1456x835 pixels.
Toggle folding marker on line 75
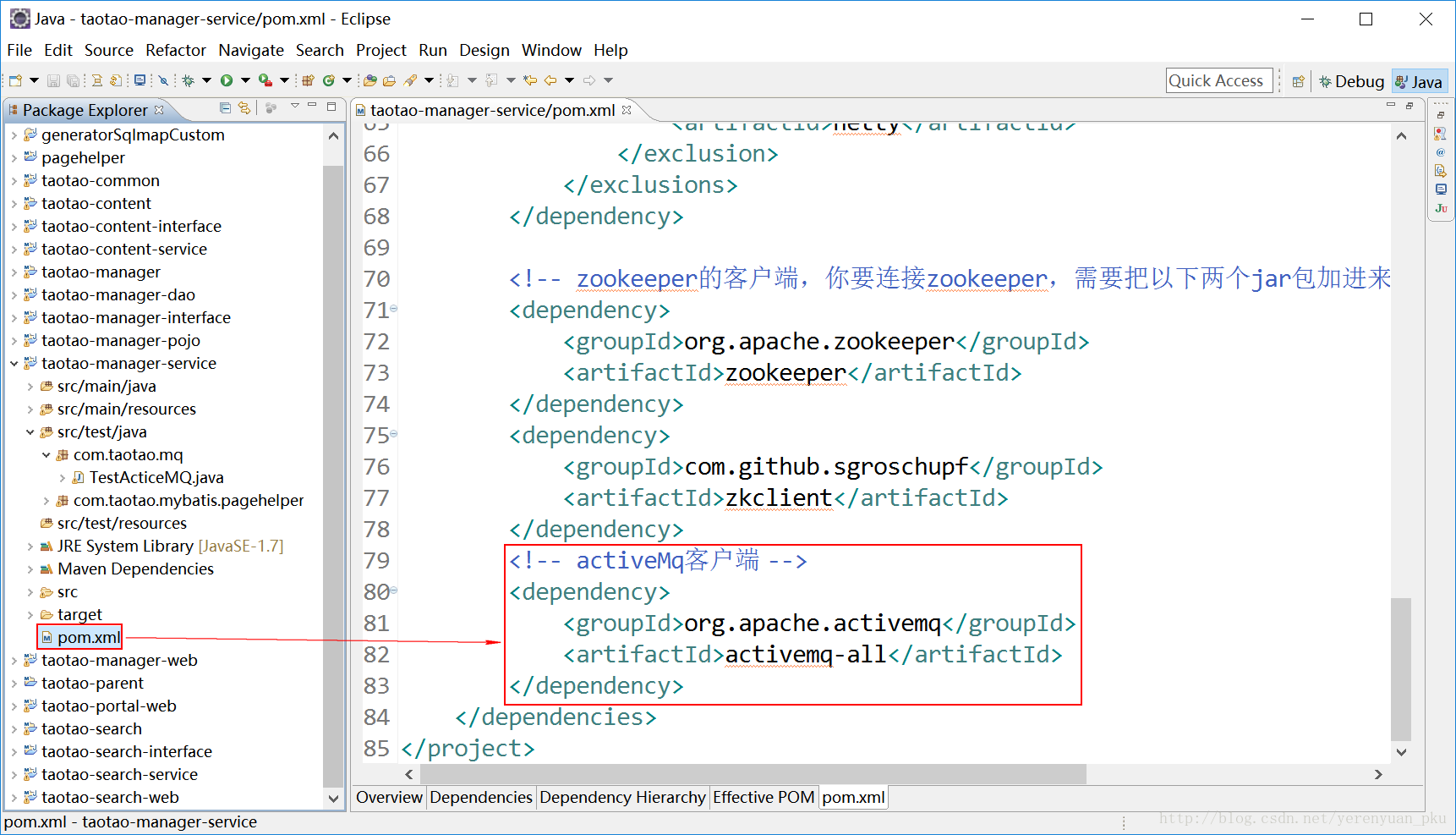[393, 434]
